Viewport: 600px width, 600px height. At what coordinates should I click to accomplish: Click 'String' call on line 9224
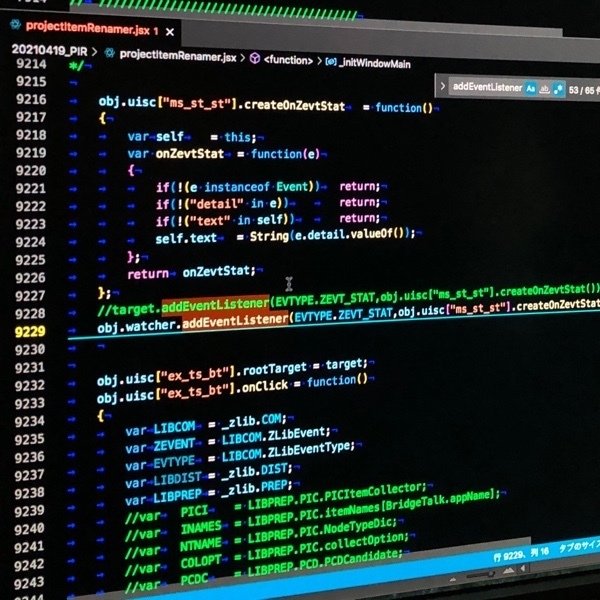point(269,236)
